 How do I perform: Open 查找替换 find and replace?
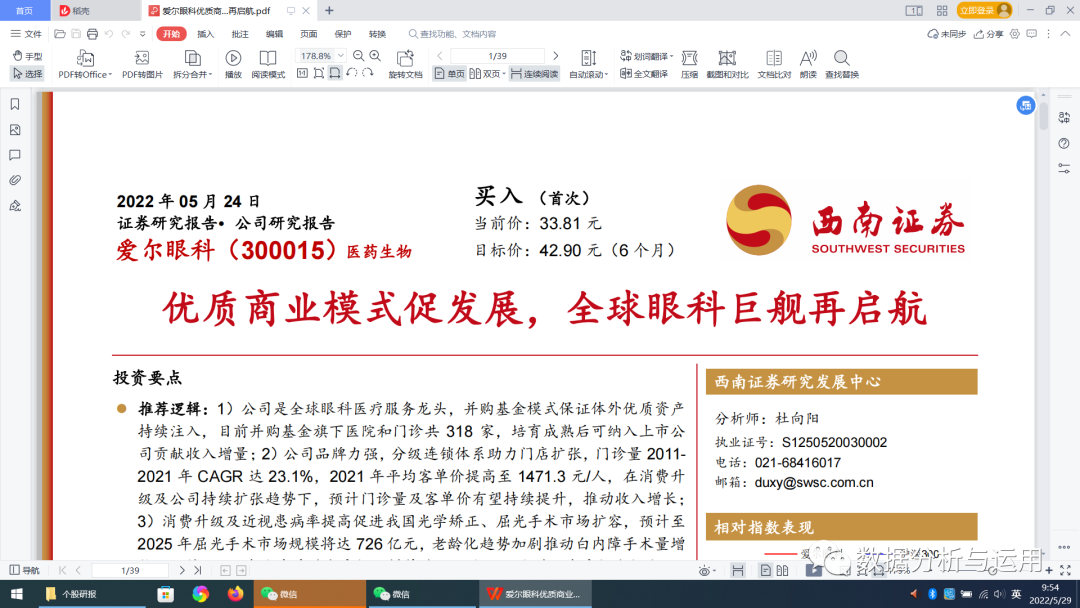pyautogui.click(x=842, y=65)
